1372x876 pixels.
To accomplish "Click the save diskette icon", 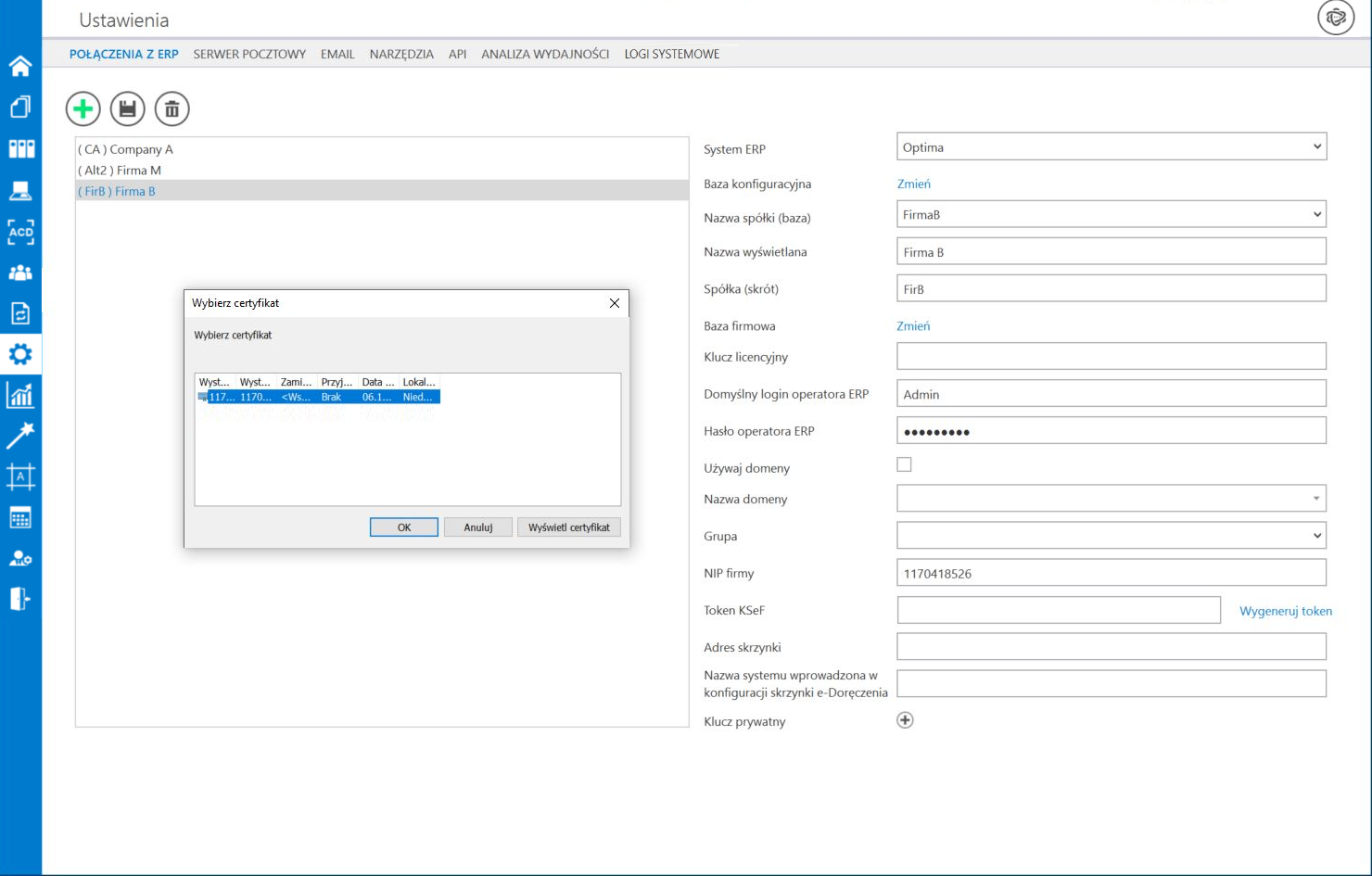I will point(128,109).
